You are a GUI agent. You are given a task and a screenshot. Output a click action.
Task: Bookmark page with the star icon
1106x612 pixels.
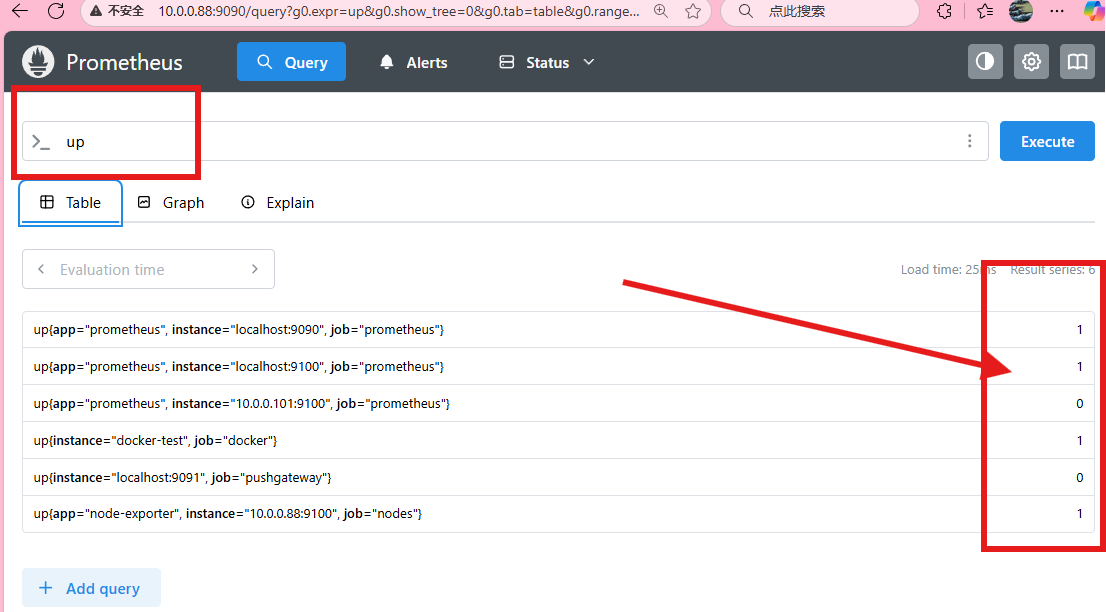coord(693,11)
